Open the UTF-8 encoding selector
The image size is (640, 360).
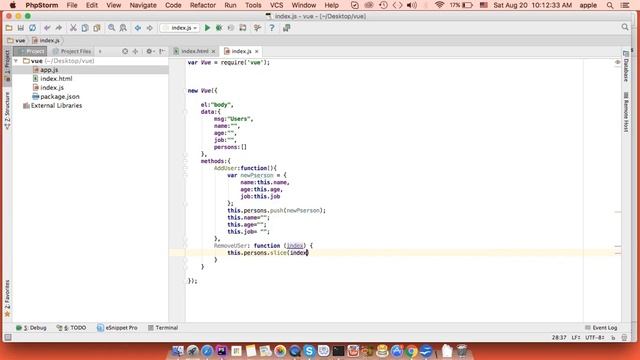[595, 338]
